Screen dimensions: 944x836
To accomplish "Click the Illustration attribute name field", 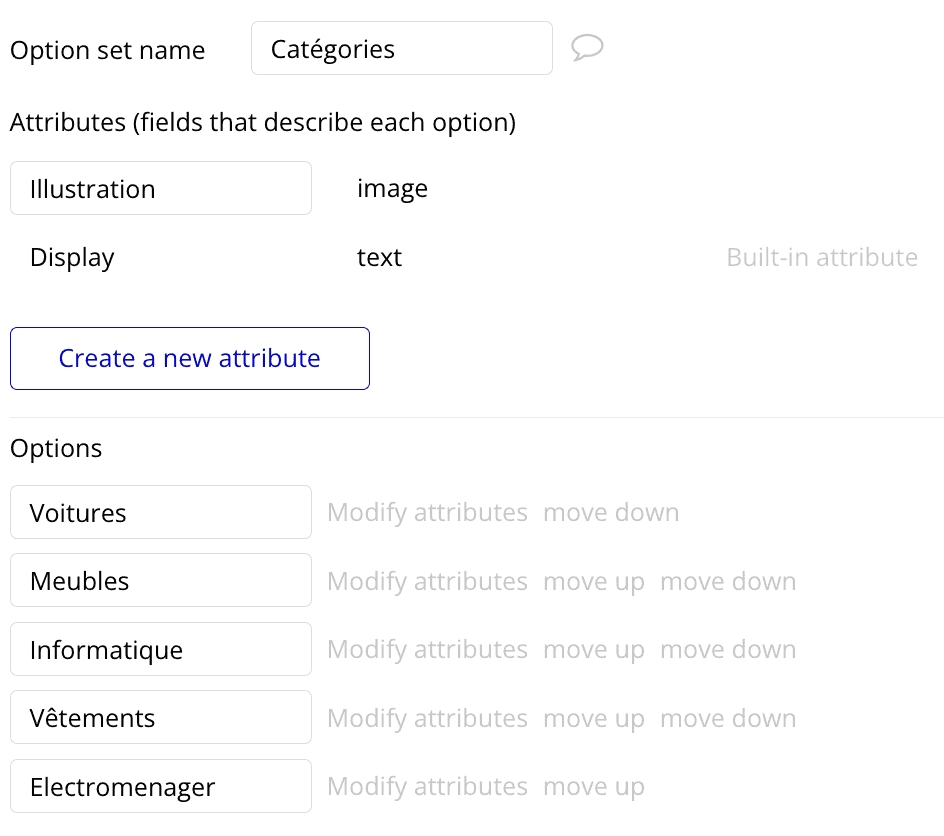I will [x=160, y=188].
